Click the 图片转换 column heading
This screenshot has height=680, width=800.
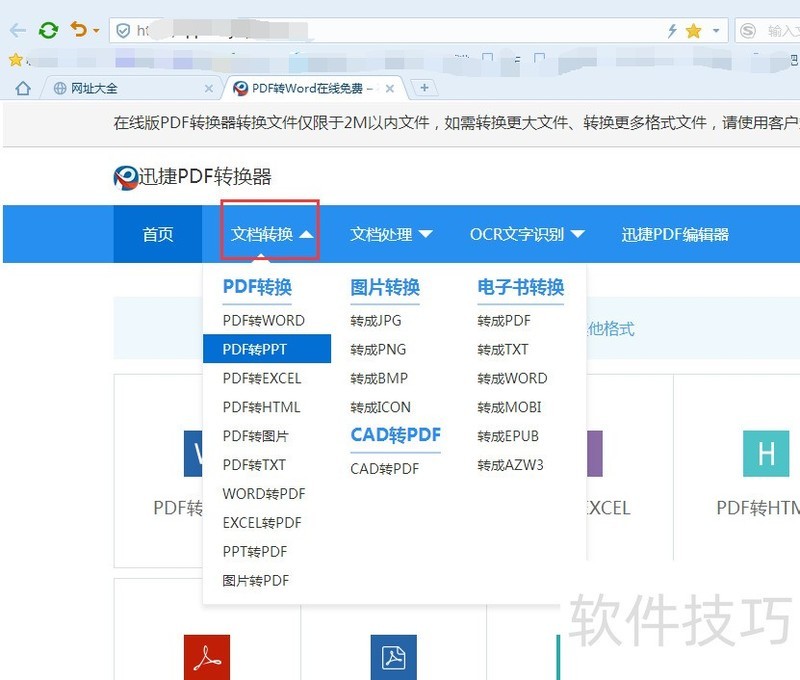(385, 287)
